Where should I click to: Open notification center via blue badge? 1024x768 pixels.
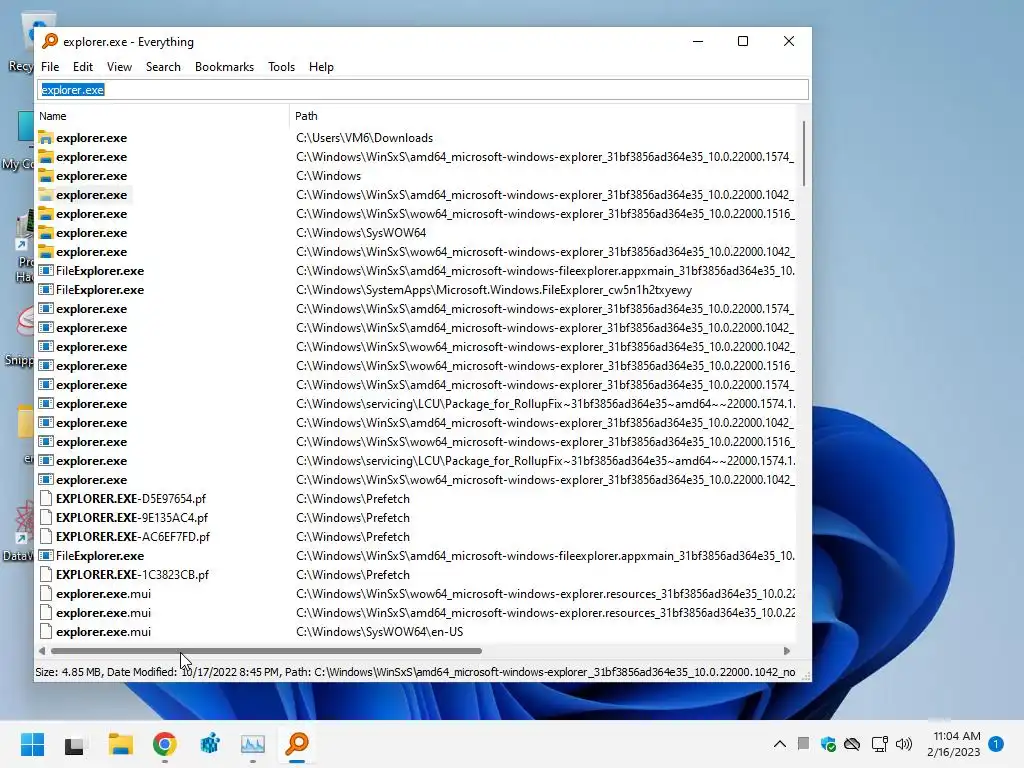996,744
